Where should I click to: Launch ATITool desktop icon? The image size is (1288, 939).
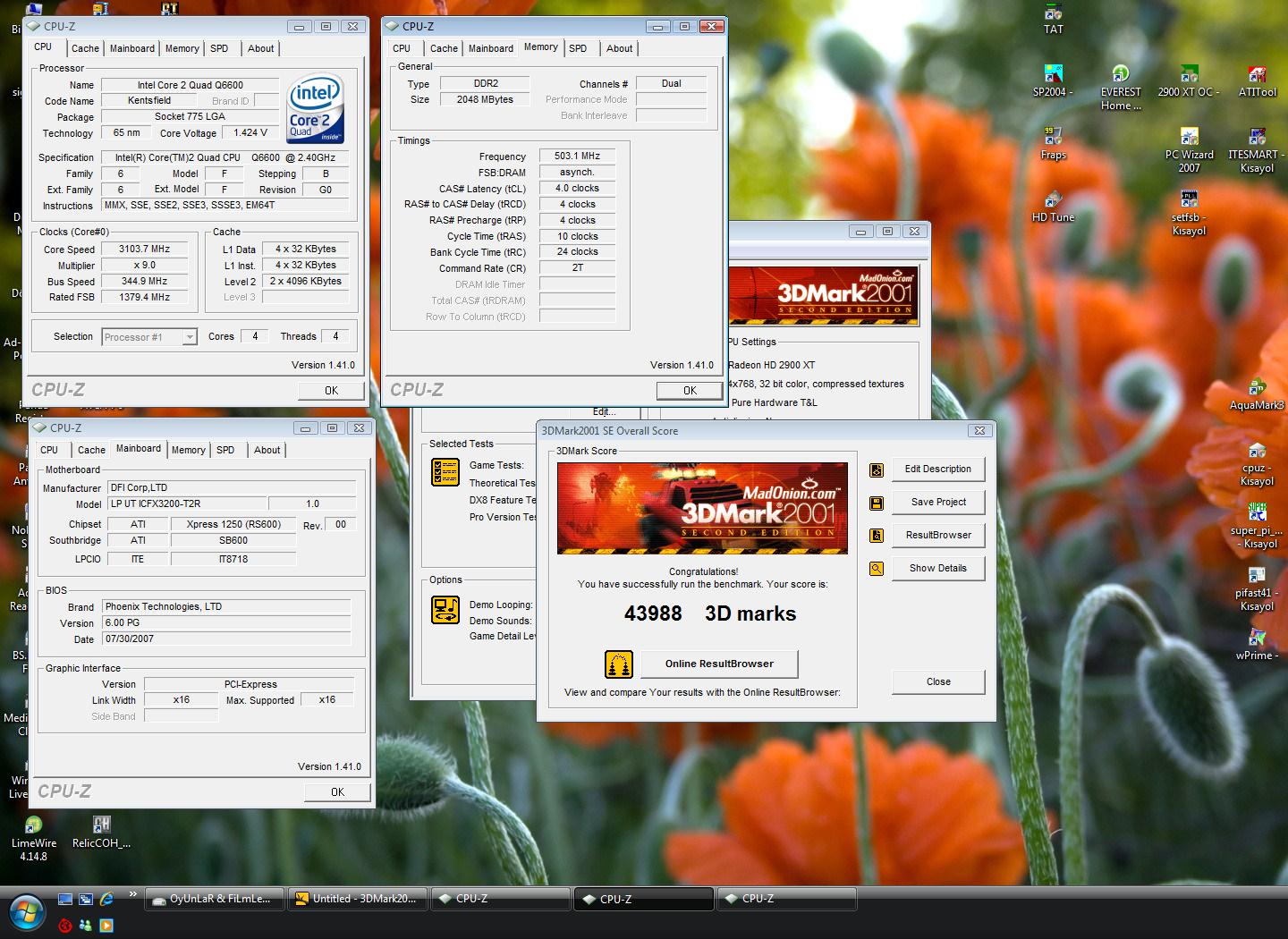tap(1257, 81)
